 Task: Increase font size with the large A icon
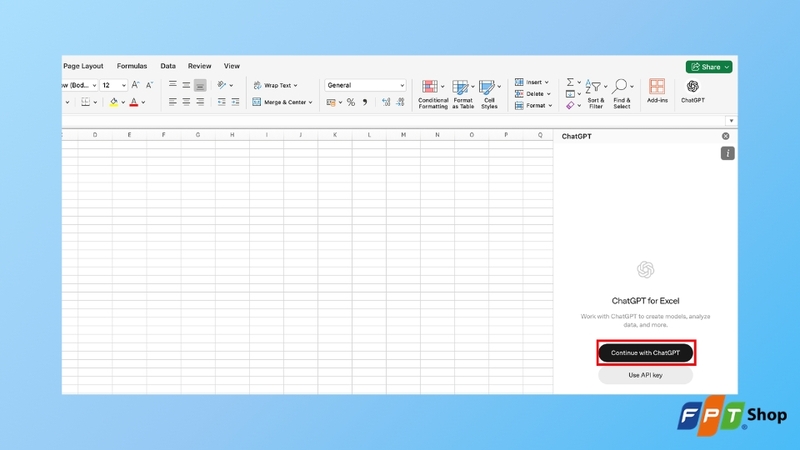click(135, 85)
